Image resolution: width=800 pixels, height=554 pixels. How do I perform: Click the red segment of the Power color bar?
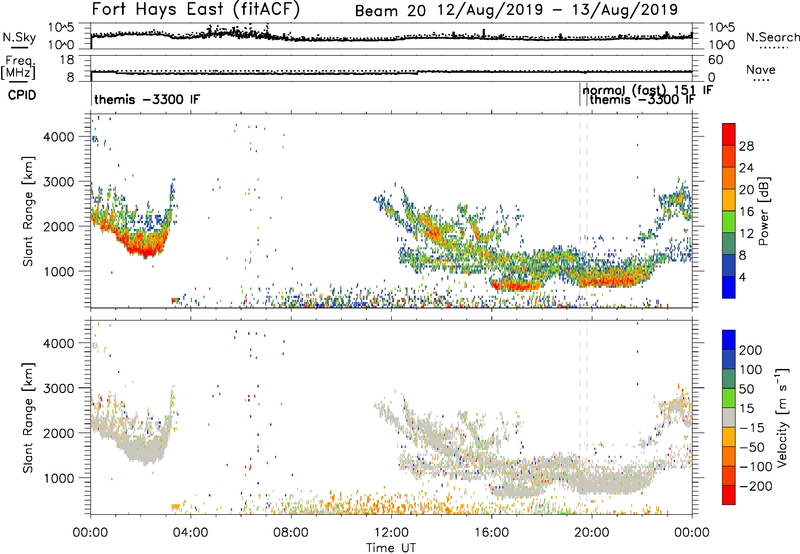pyautogui.click(x=729, y=135)
